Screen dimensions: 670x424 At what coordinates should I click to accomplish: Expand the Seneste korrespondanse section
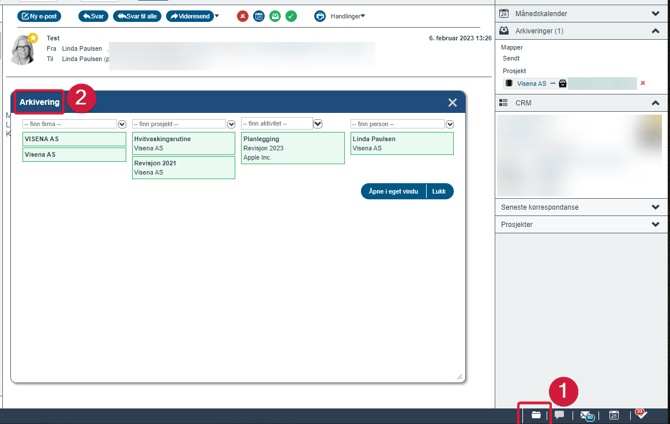(655, 207)
